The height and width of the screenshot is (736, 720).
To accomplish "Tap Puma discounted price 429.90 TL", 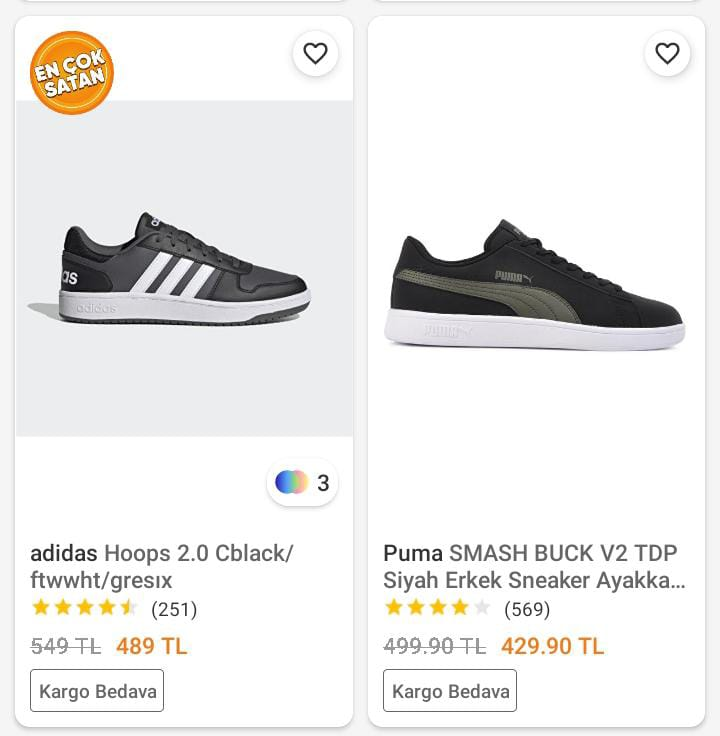I will tap(552, 646).
